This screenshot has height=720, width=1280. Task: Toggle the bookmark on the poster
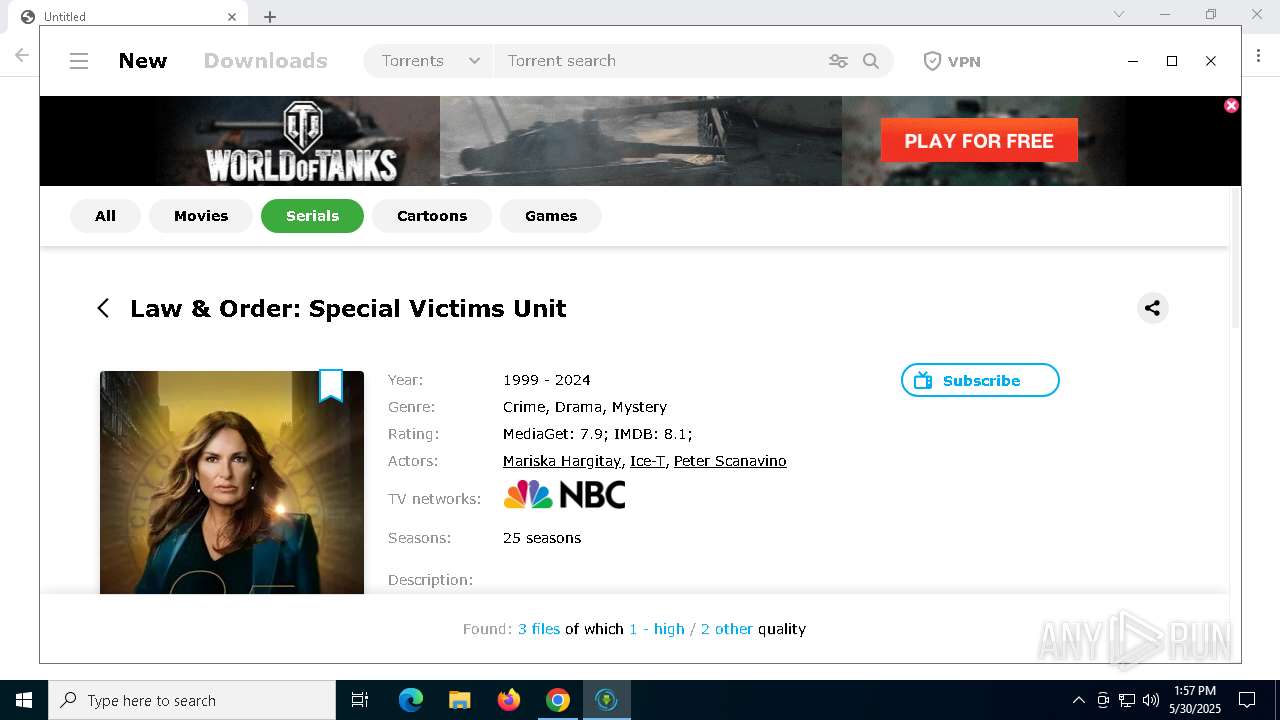331,385
